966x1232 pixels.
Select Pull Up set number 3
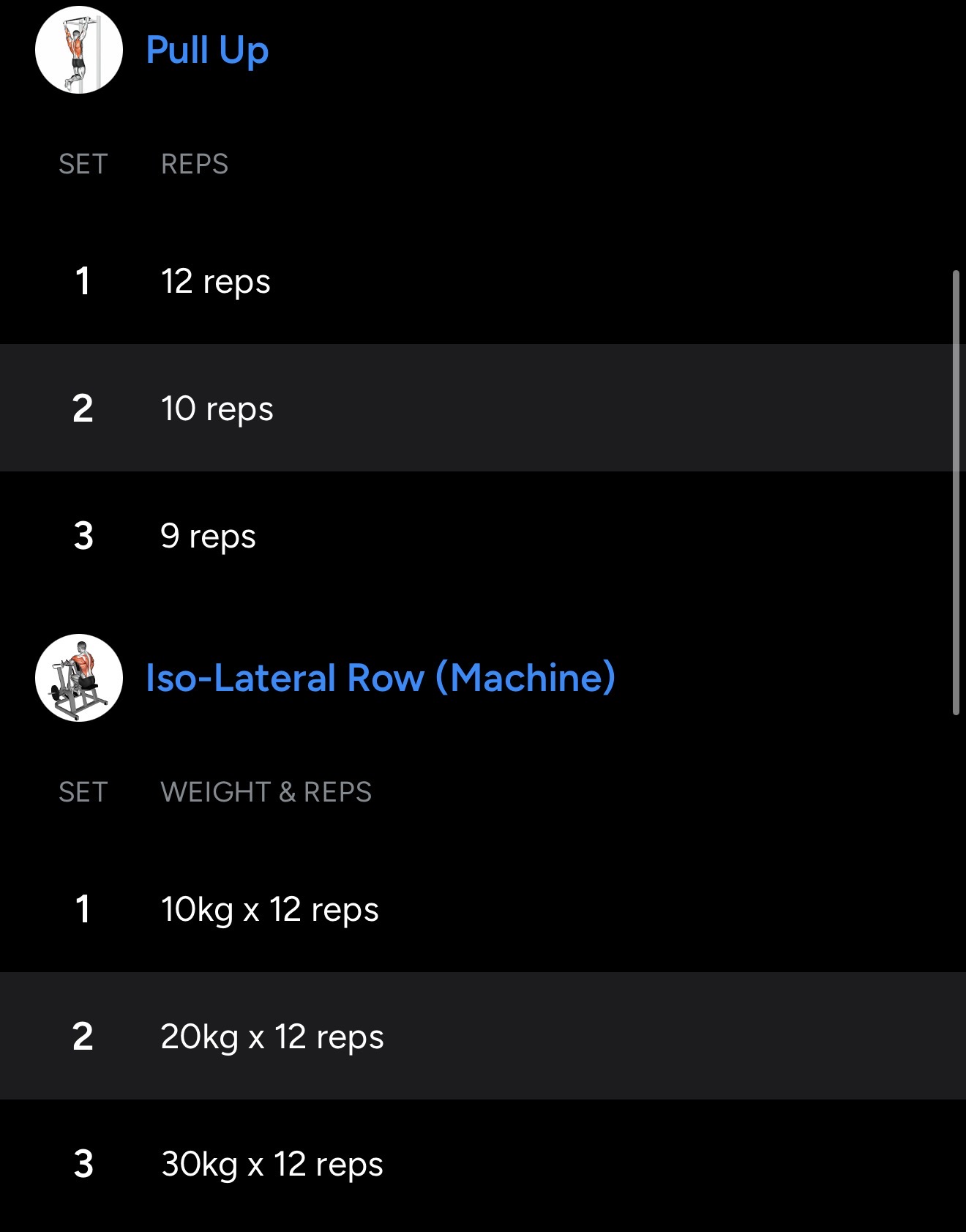tap(83, 536)
